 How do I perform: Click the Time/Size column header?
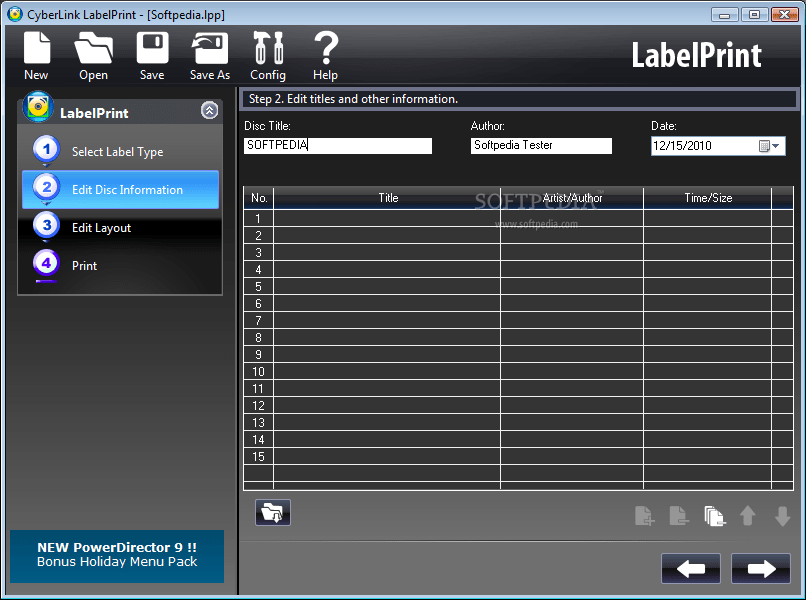click(708, 198)
